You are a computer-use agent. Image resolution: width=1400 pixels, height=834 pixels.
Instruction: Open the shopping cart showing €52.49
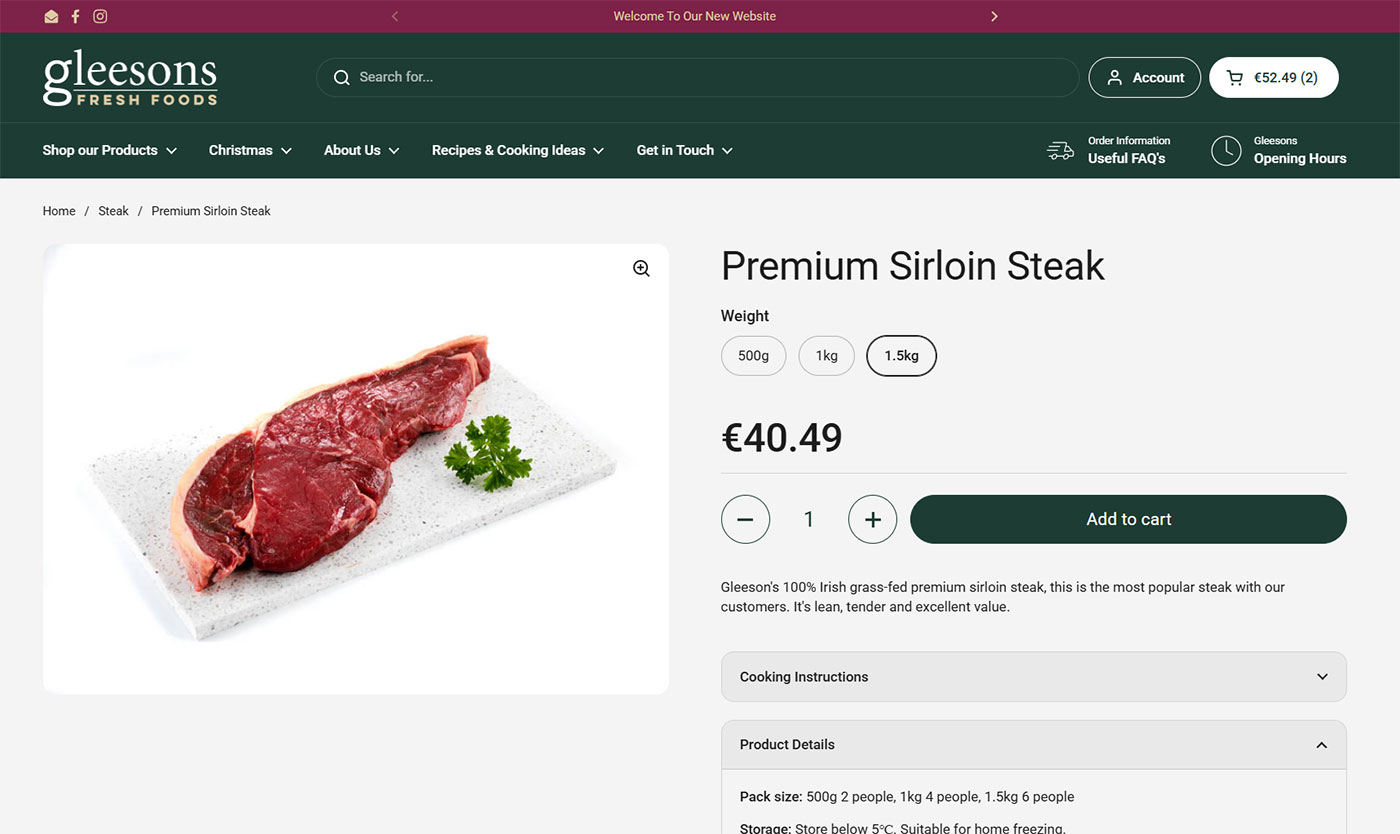(x=1273, y=77)
